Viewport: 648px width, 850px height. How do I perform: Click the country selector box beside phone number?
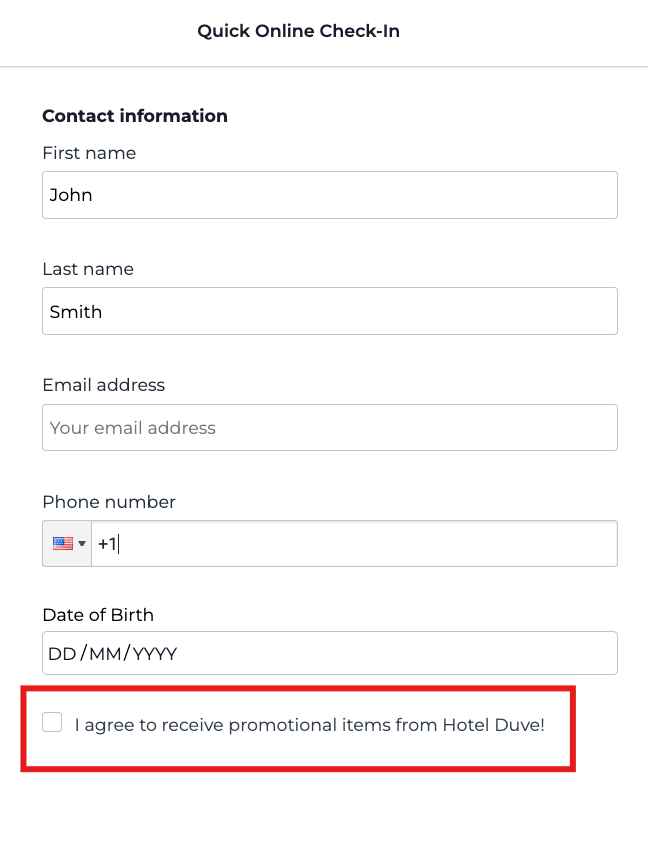click(x=67, y=544)
